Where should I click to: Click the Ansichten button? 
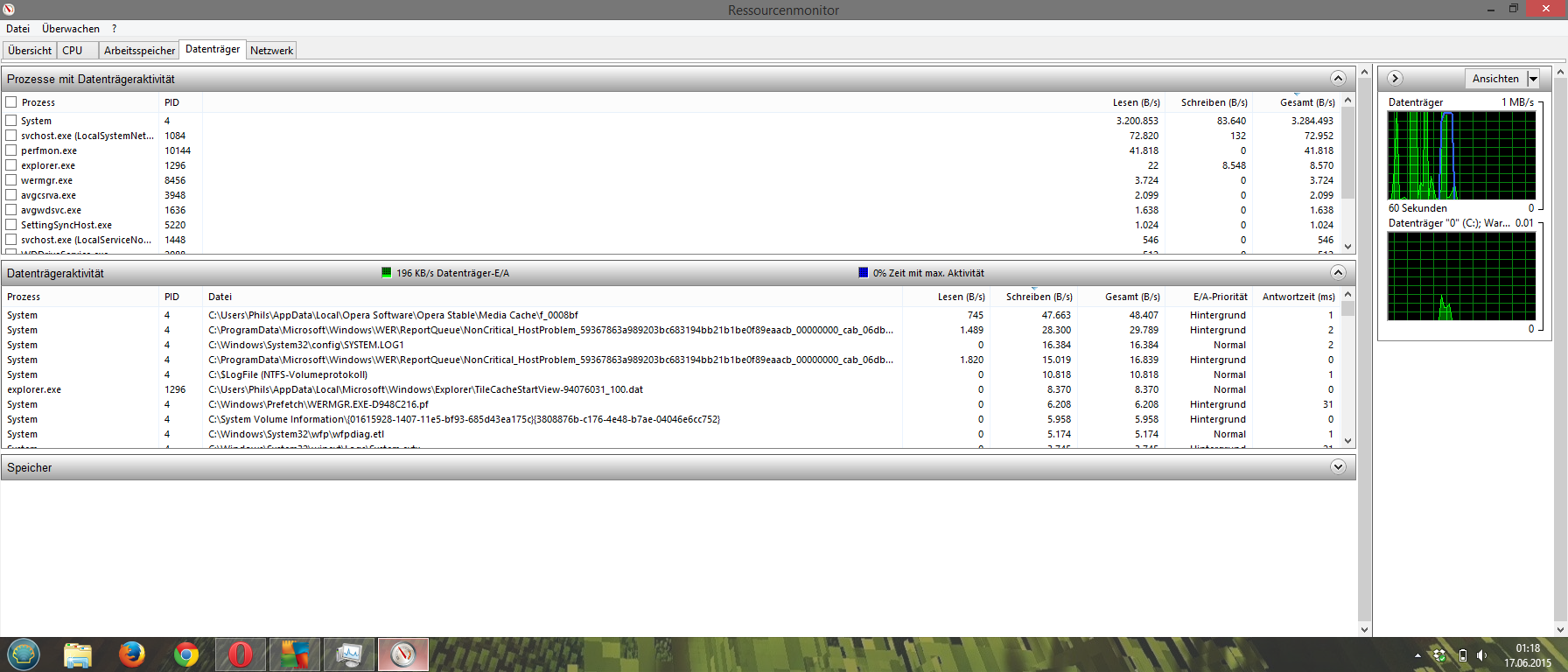pyautogui.click(x=1495, y=79)
